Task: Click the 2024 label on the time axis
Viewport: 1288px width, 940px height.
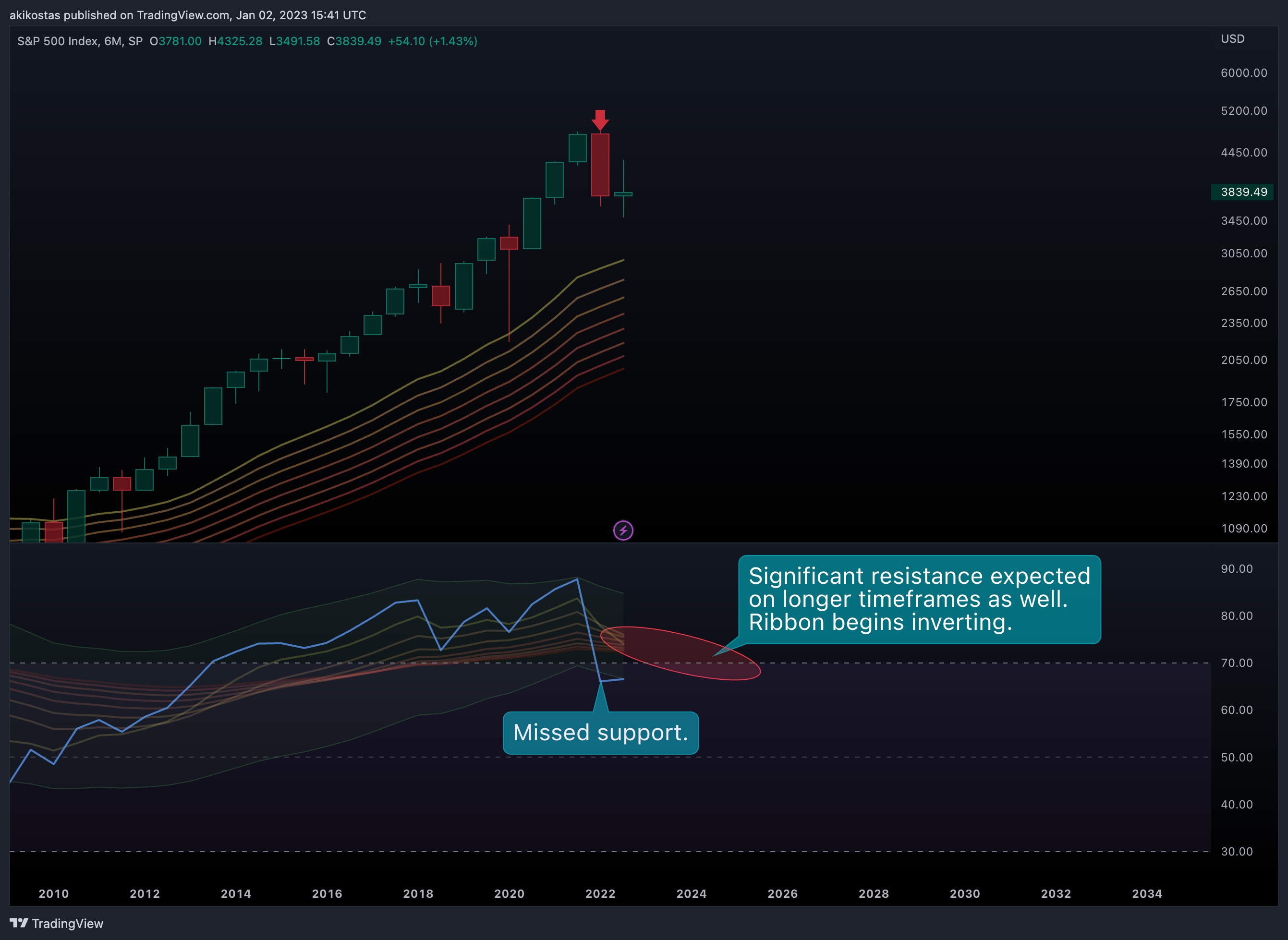Action: pyautogui.click(x=692, y=893)
